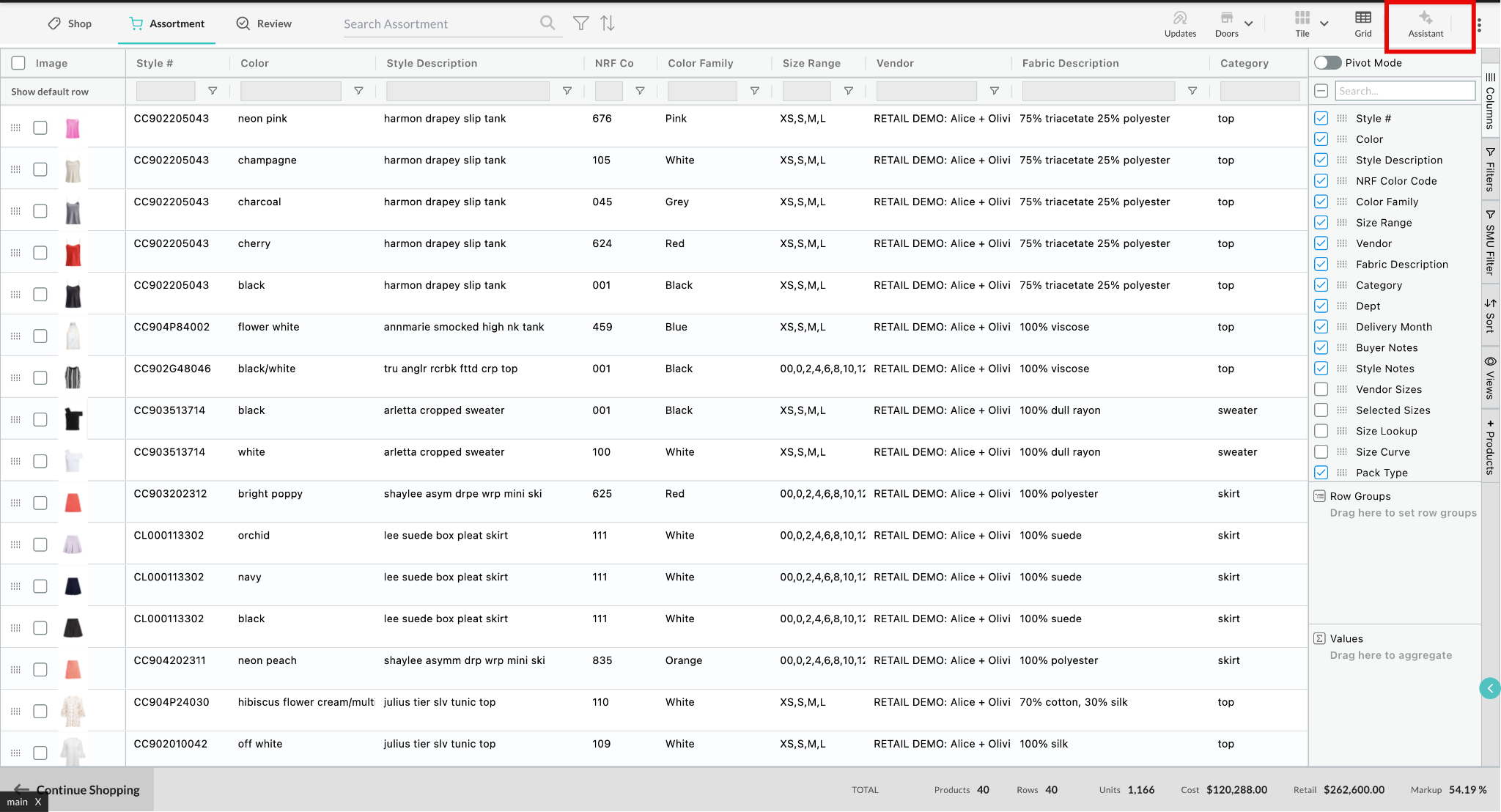
Task: Open the top toolbar filter funnel
Action: point(580,23)
